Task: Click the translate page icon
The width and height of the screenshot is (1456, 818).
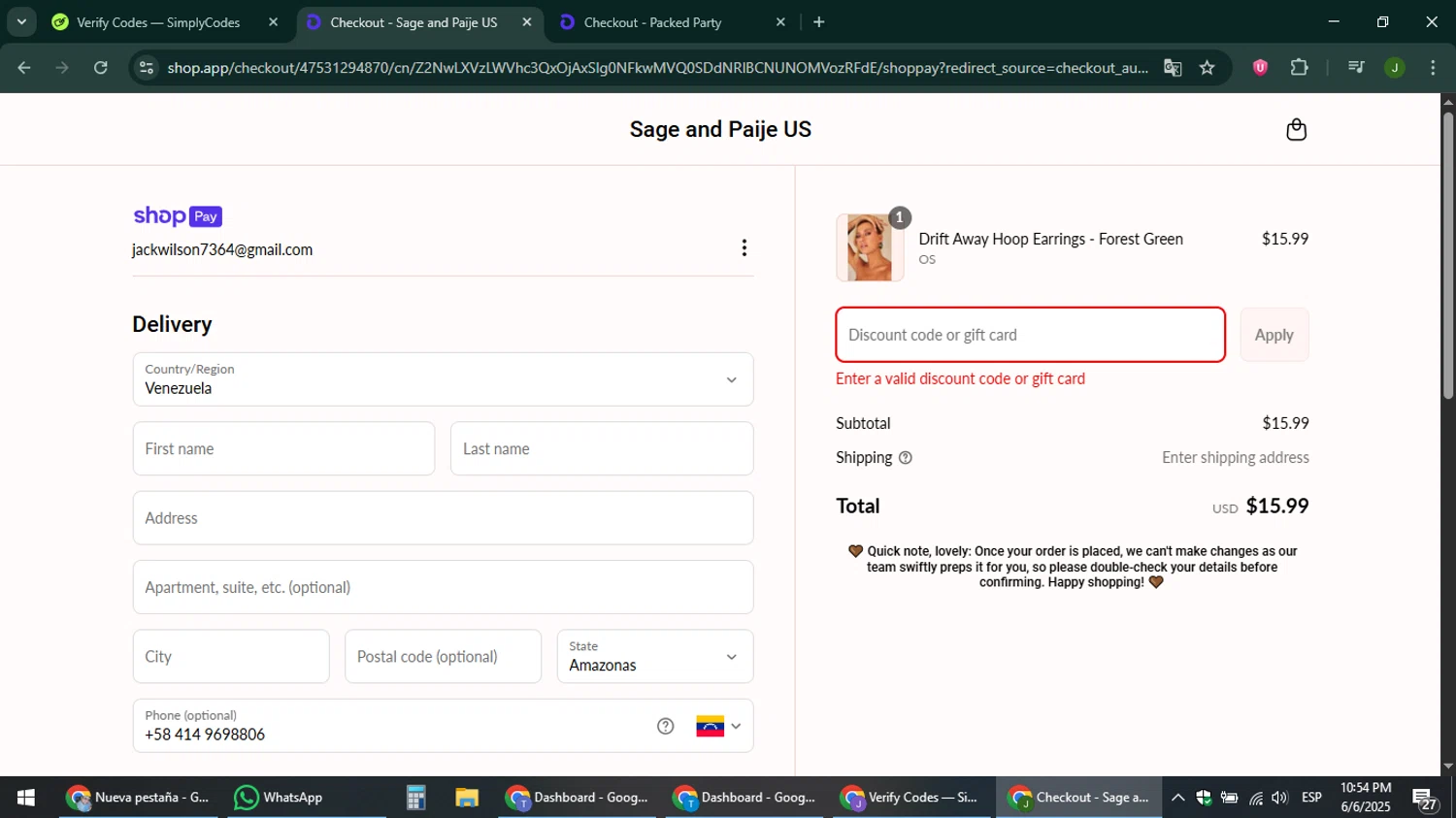Action: pos(1173,67)
